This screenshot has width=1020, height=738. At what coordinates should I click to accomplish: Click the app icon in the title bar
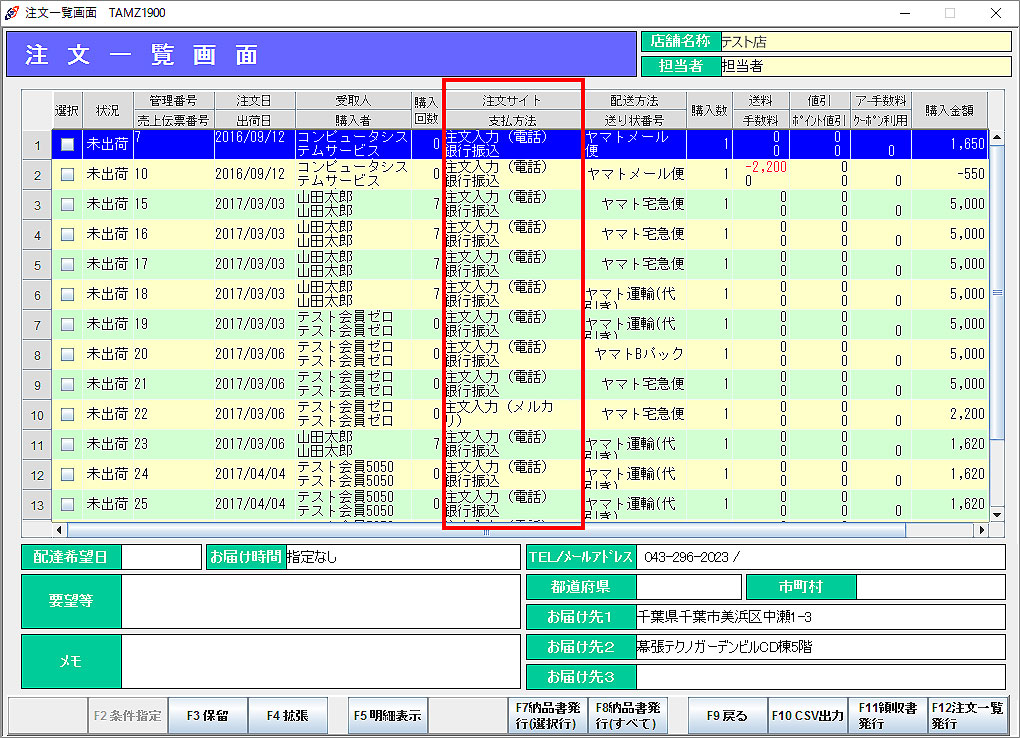click(11, 12)
